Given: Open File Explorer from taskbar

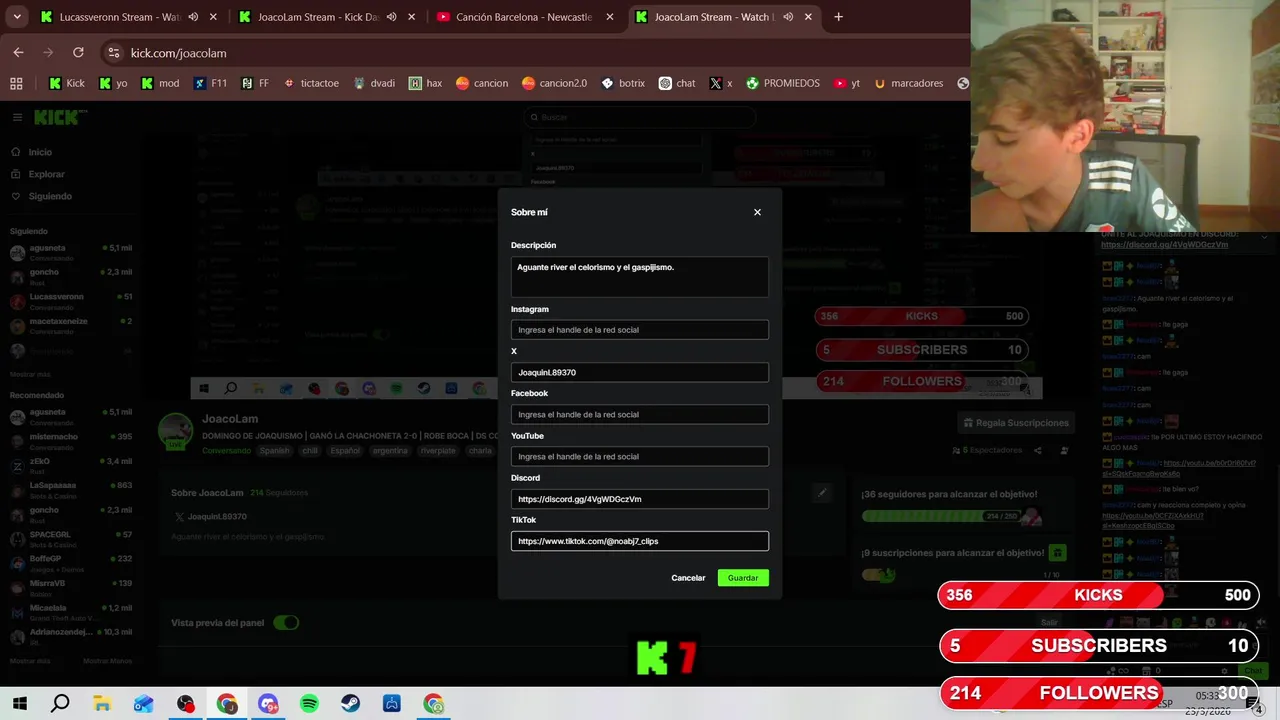Looking at the screenshot, I should coord(102,704).
